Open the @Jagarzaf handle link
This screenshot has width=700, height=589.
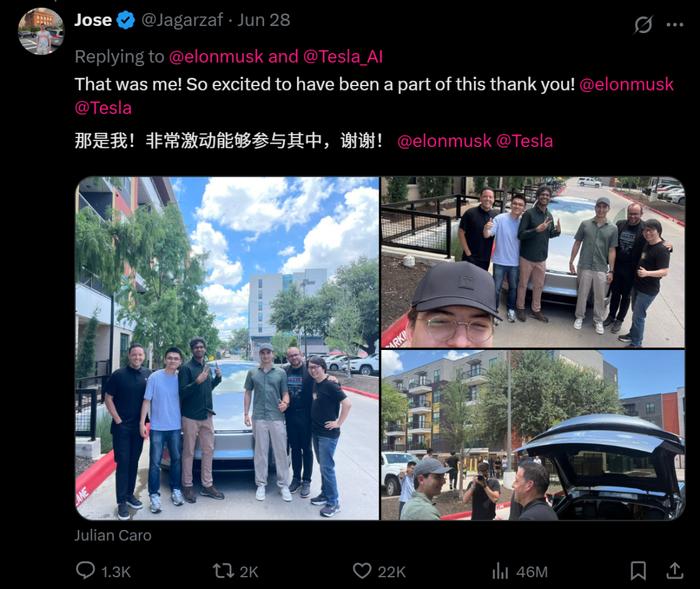pyautogui.click(x=182, y=20)
